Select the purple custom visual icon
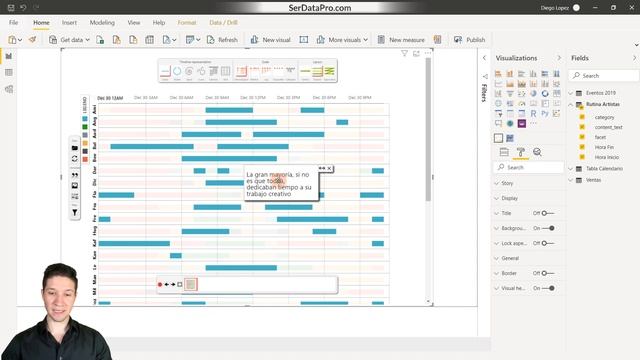Screen dimensions: 640x360 [522, 123]
